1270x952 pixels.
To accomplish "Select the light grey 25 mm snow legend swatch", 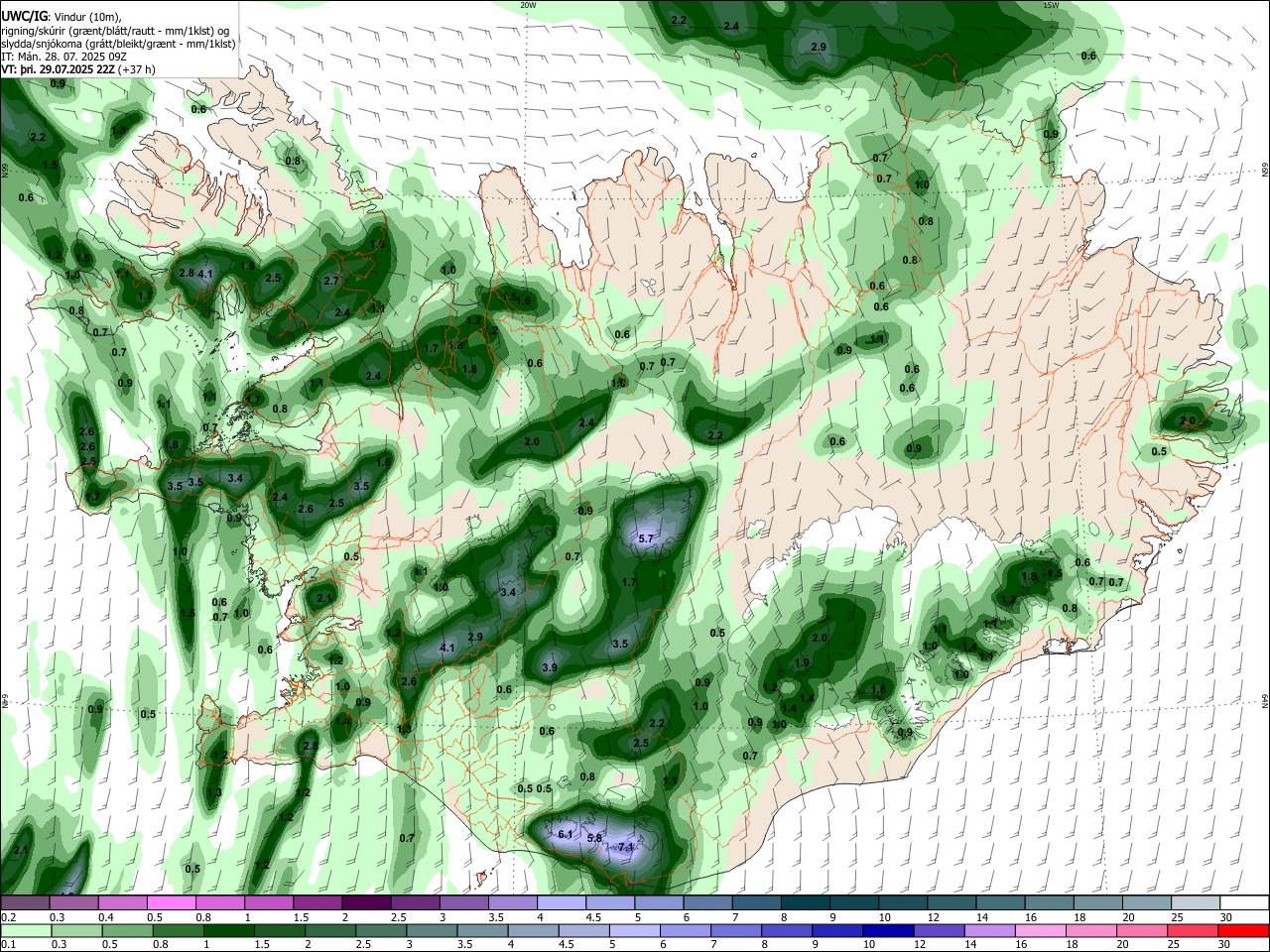I will [1197, 903].
